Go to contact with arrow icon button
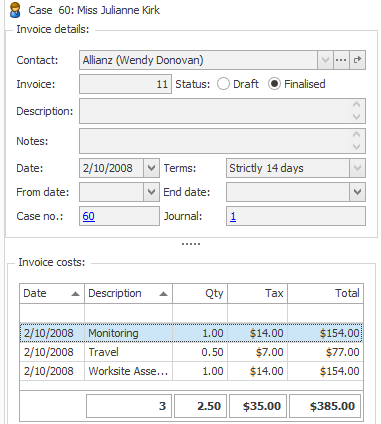This screenshot has width=381, height=424. click(x=358, y=60)
